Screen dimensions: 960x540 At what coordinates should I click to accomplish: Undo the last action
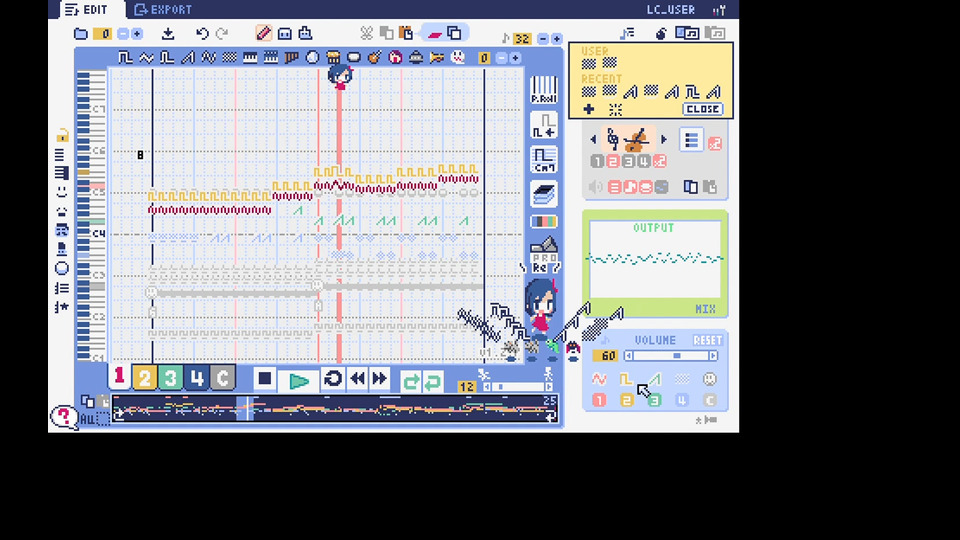click(202, 34)
